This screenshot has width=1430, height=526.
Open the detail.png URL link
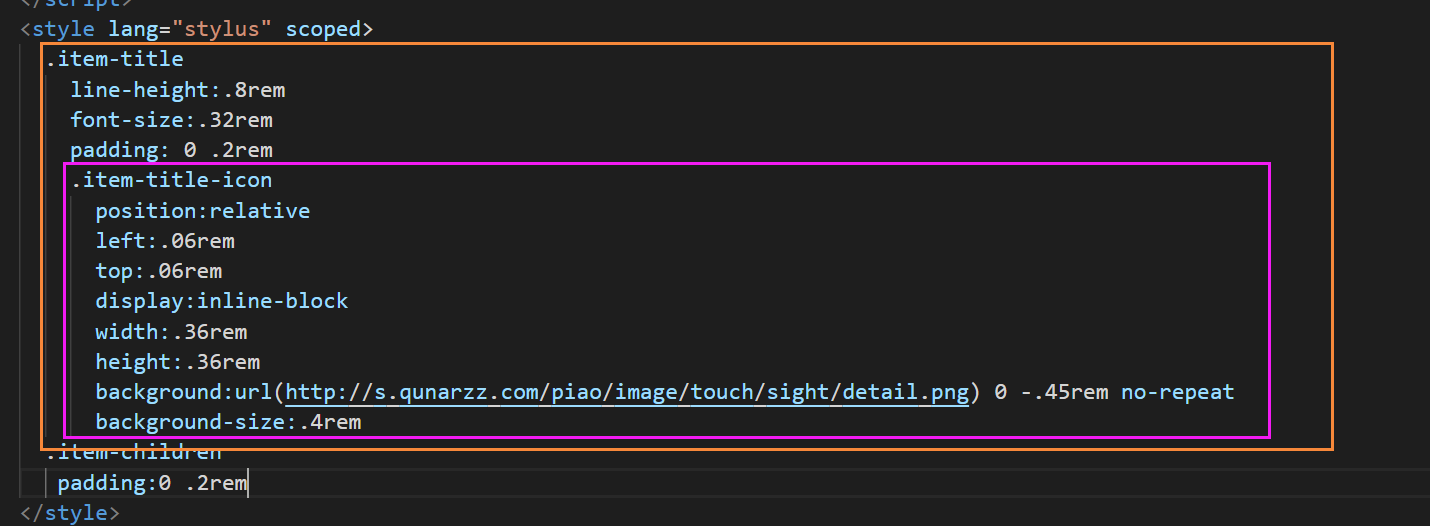(627, 392)
